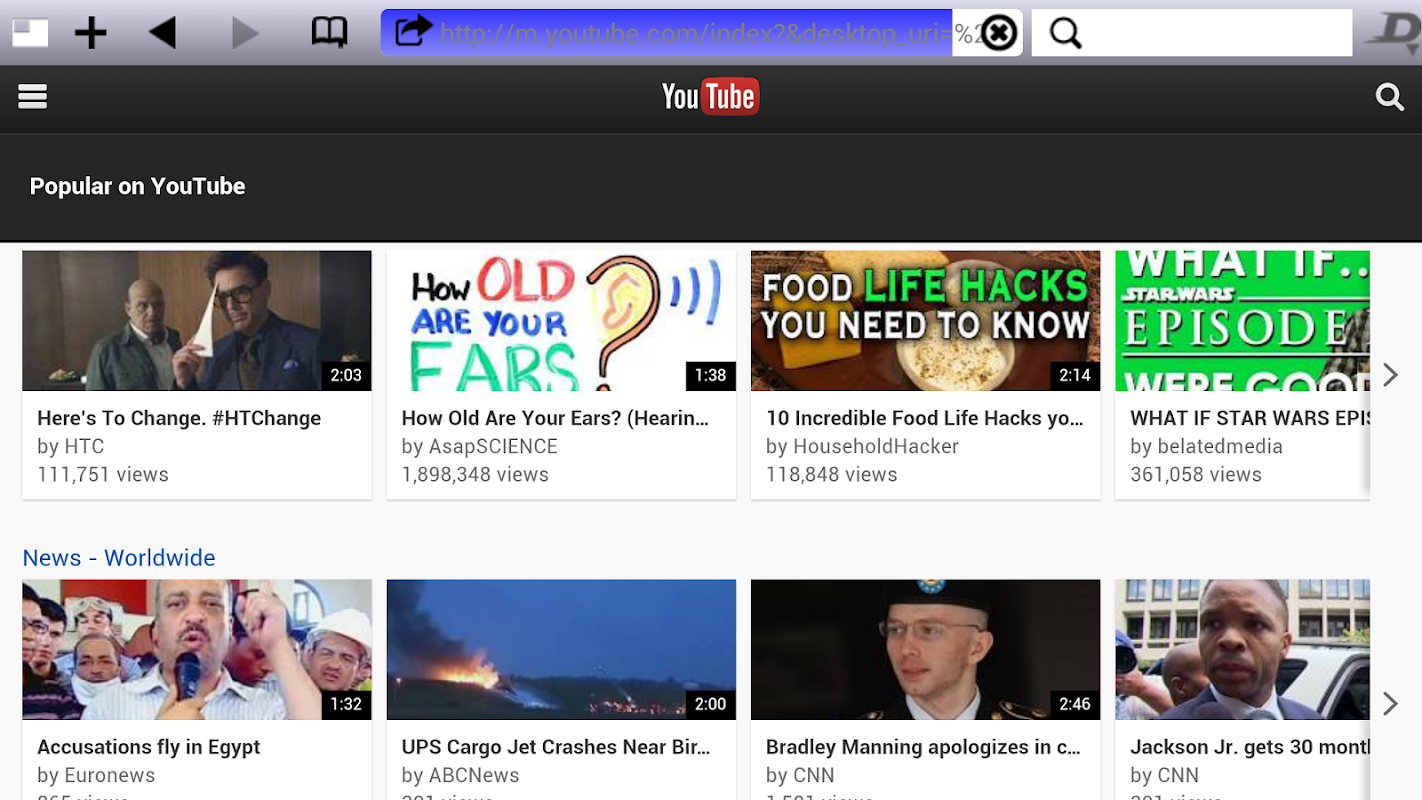The height and width of the screenshot is (800, 1422).
Task: Add a new tab with plus icon
Action: 91,33
